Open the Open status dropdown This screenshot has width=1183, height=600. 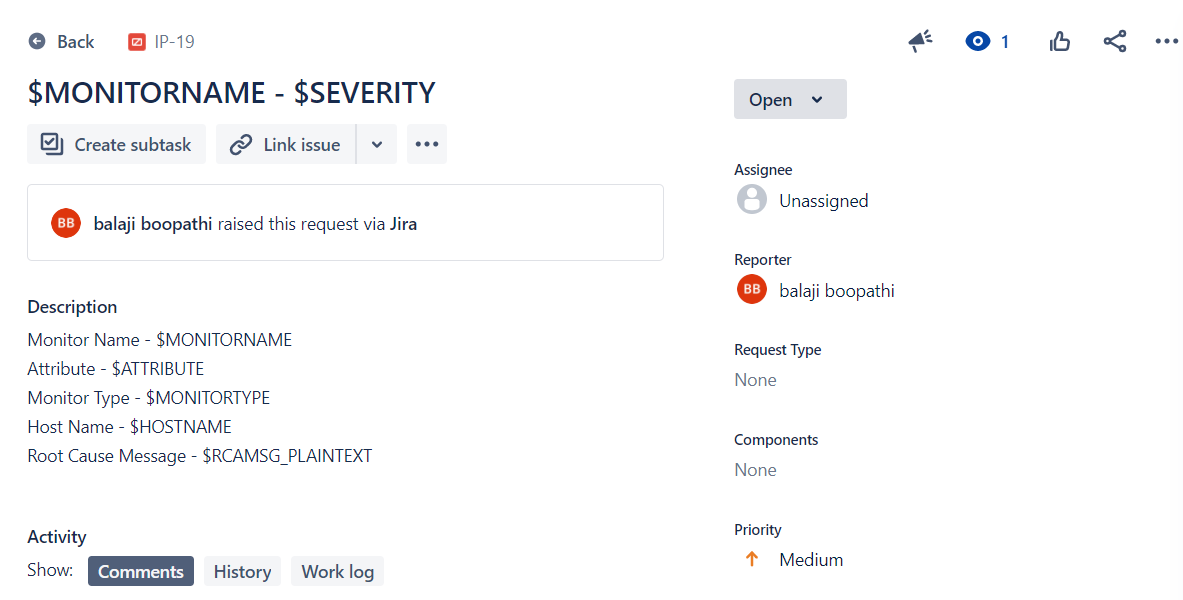coord(790,99)
